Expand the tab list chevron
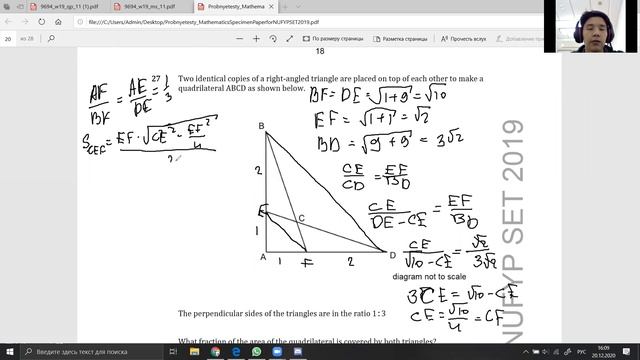The width and height of the screenshot is (640, 360). (x=298, y=7)
